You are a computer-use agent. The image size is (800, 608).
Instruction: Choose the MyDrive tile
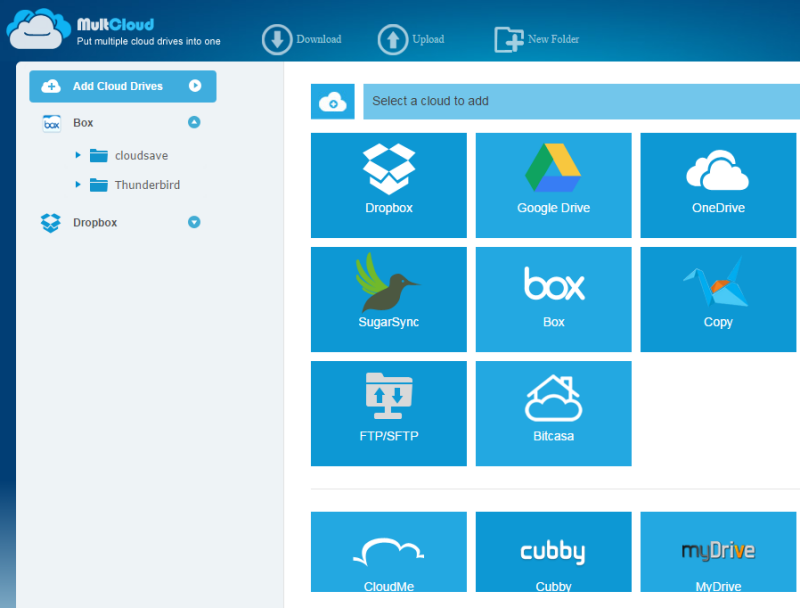tap(718, 559)
